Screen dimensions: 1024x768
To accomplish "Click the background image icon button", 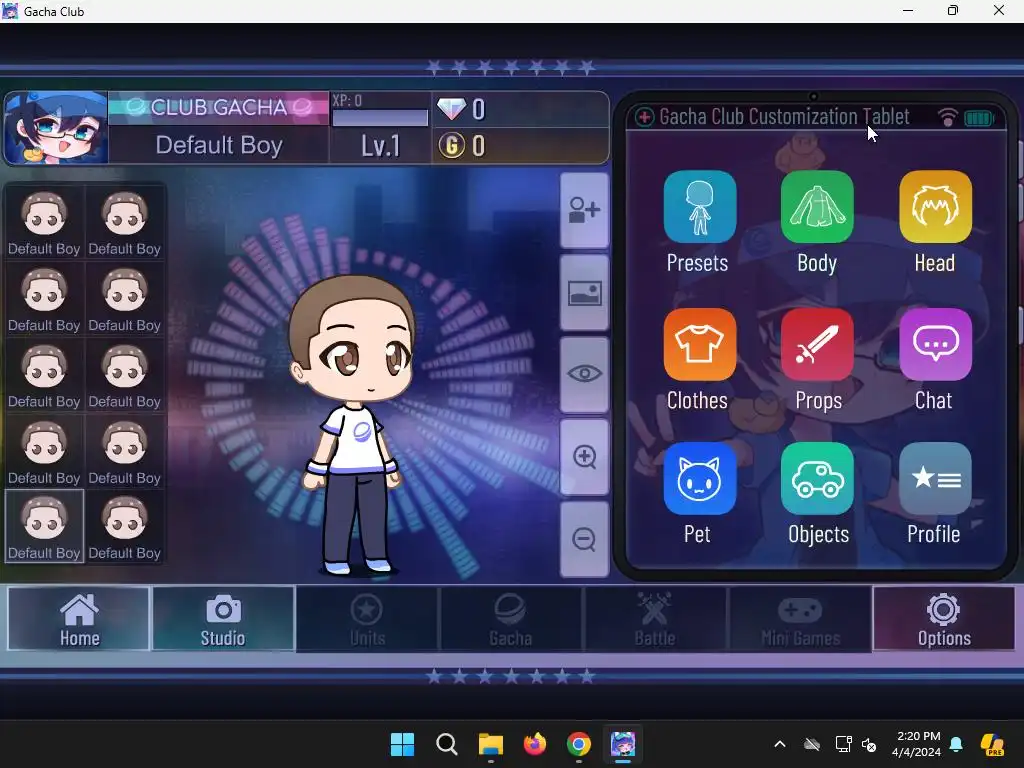I will 584,293.
